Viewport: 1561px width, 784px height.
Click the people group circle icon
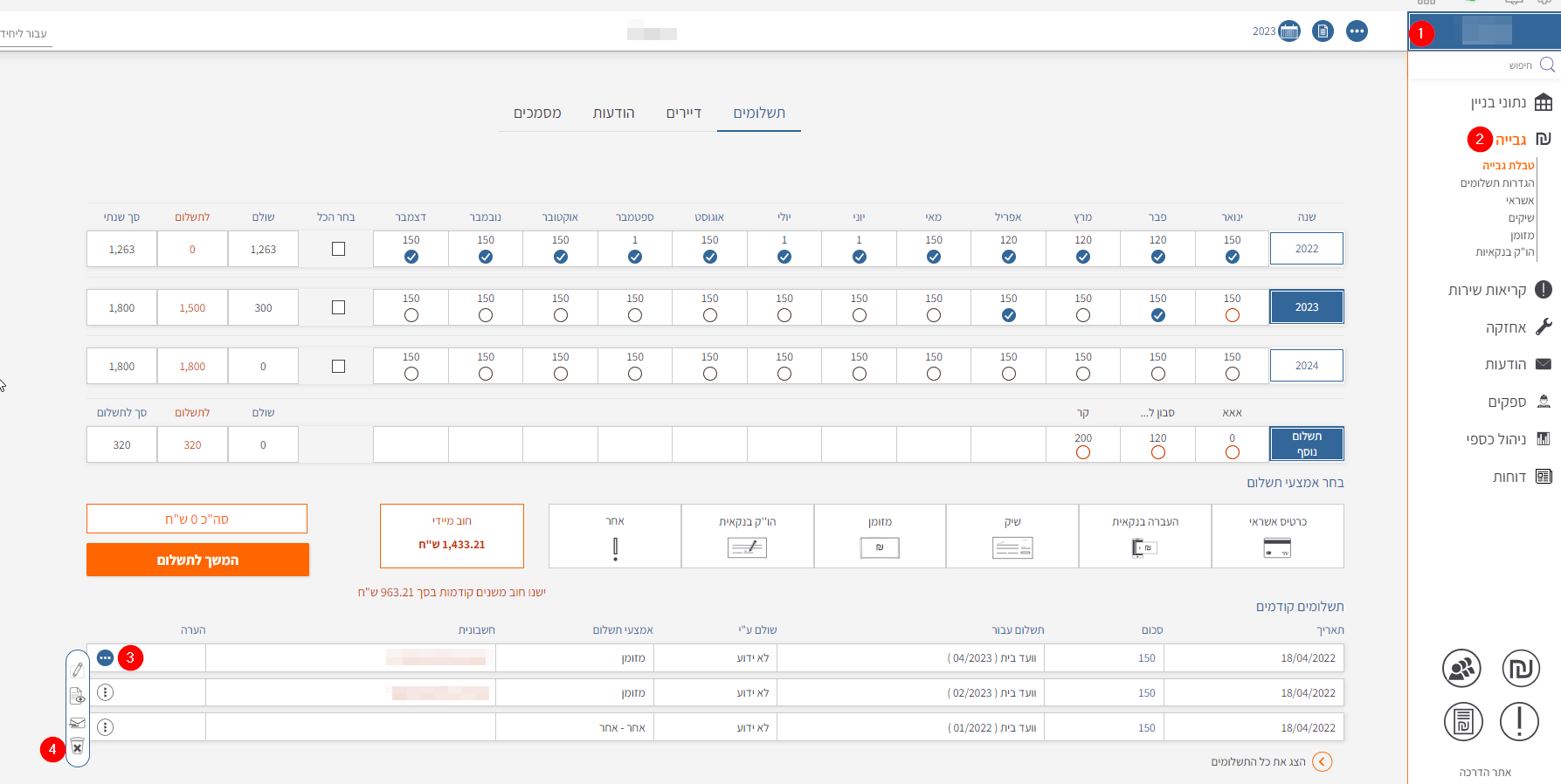(x=1461, y=669)
